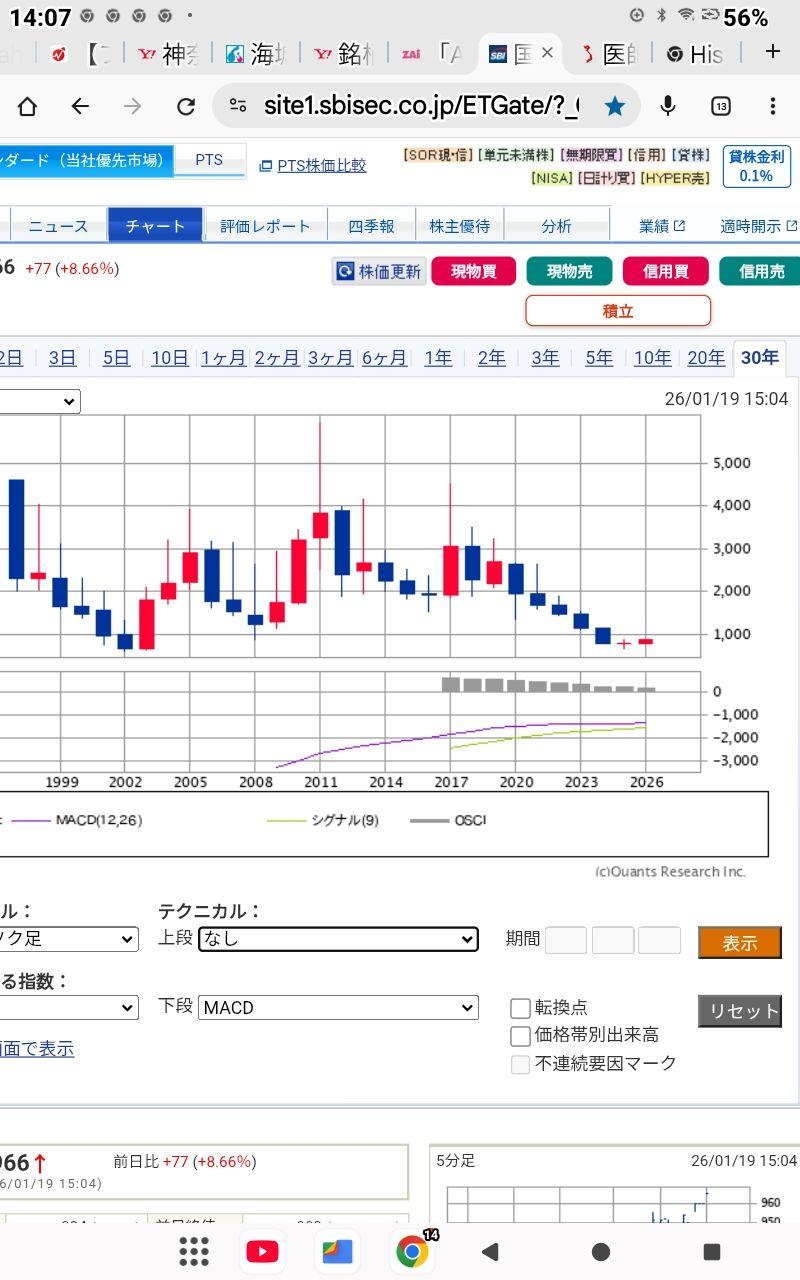Open the Android app drawer grid icon

[193, 1251]
